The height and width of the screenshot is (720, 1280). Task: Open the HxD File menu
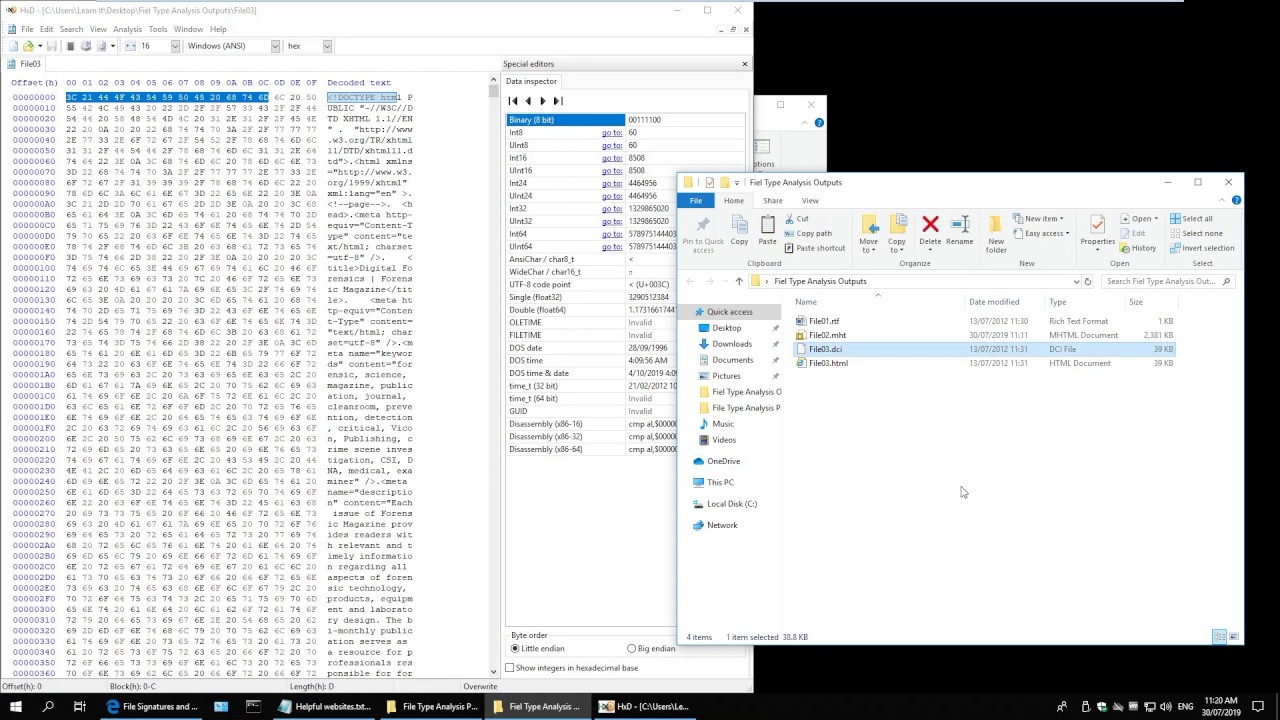27,29
